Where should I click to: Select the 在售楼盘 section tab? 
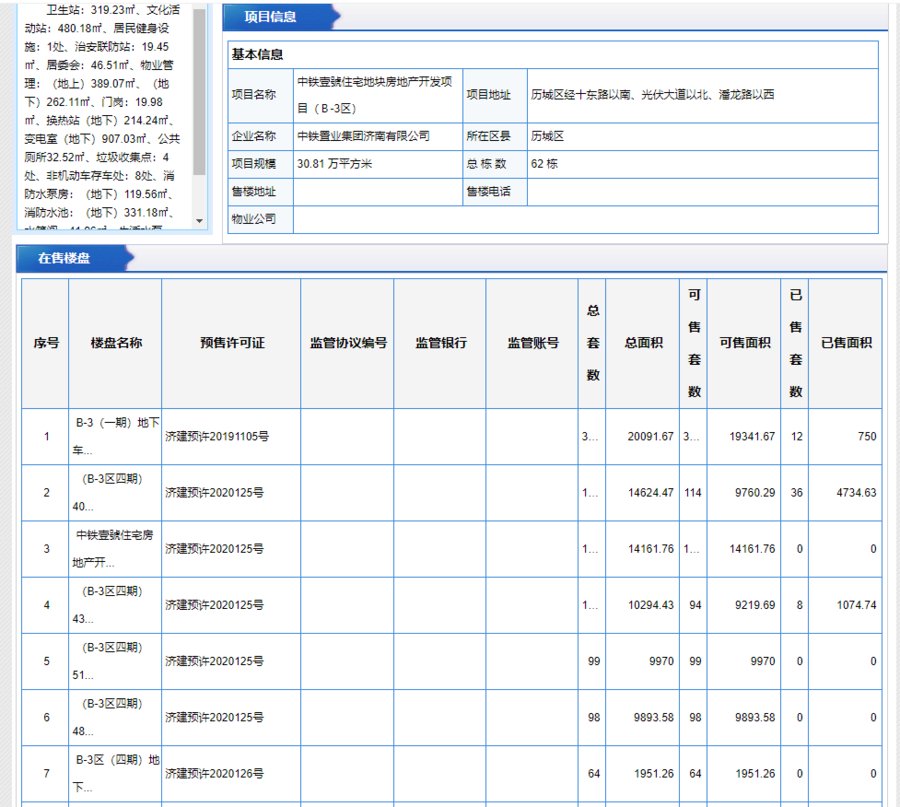click(x=64, y=258)
